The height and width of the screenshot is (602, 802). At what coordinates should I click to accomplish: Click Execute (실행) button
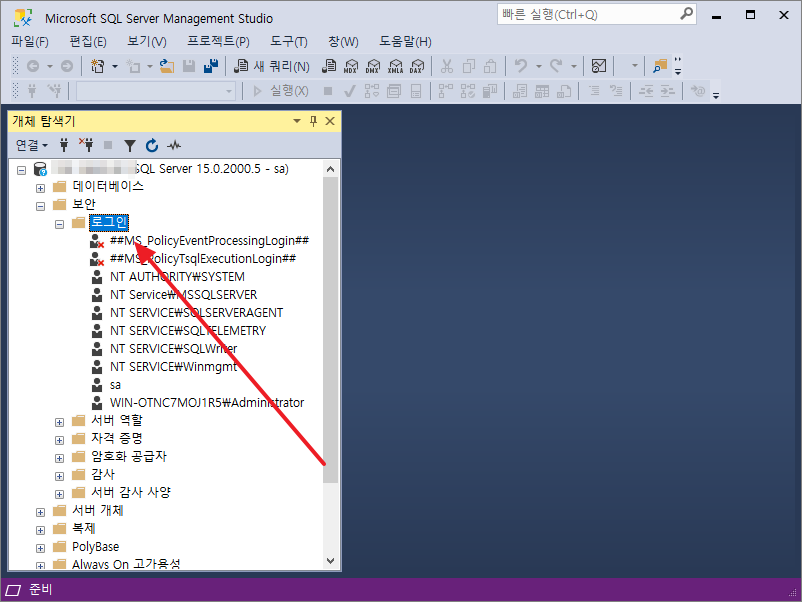click(281, 91)
